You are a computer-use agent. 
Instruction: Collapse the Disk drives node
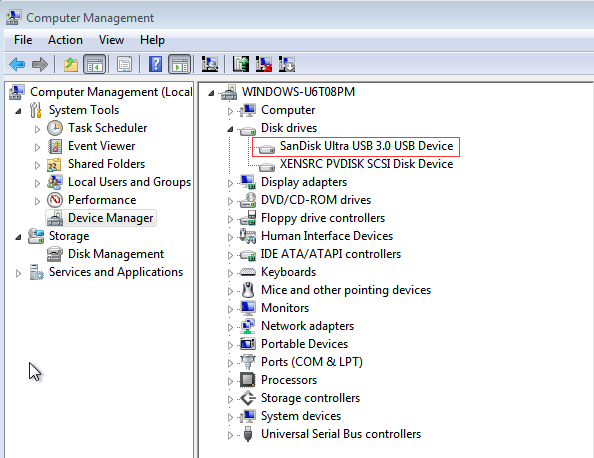coord(230,129)
